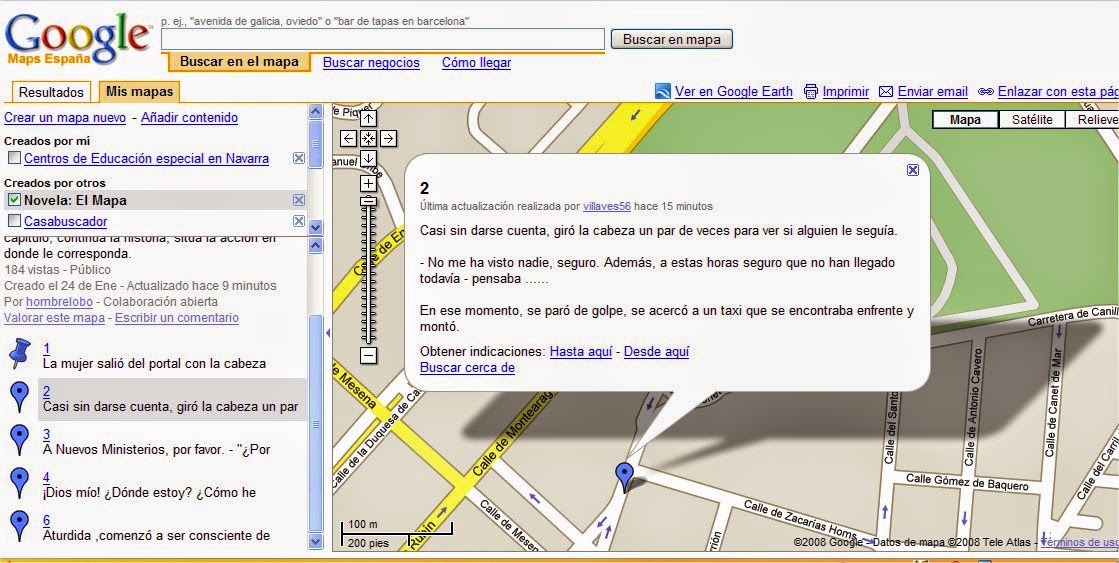Image resolution: width=1119 pixels, height=563 pixels.
Task: Collapse the left panel with the arrow
Action: 328,333
